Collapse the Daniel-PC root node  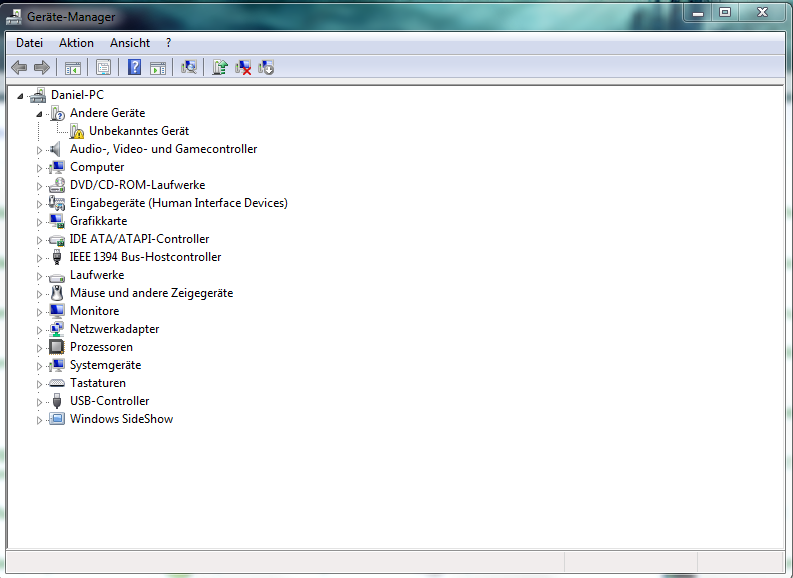tap(20, 96)
